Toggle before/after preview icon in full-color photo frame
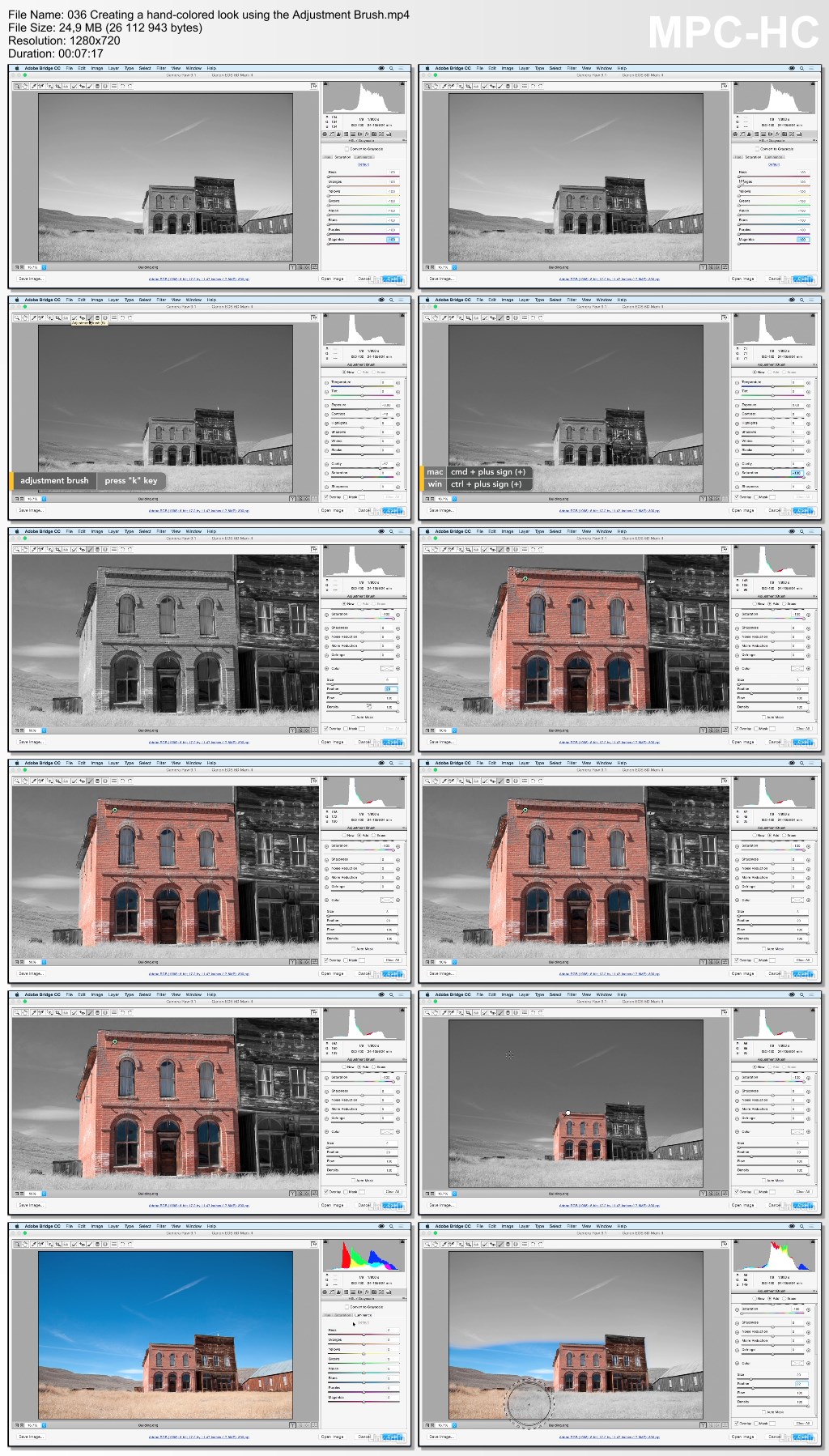Image resolution: width=829 pixels, height=1456 pixels. click(293, 1425)
